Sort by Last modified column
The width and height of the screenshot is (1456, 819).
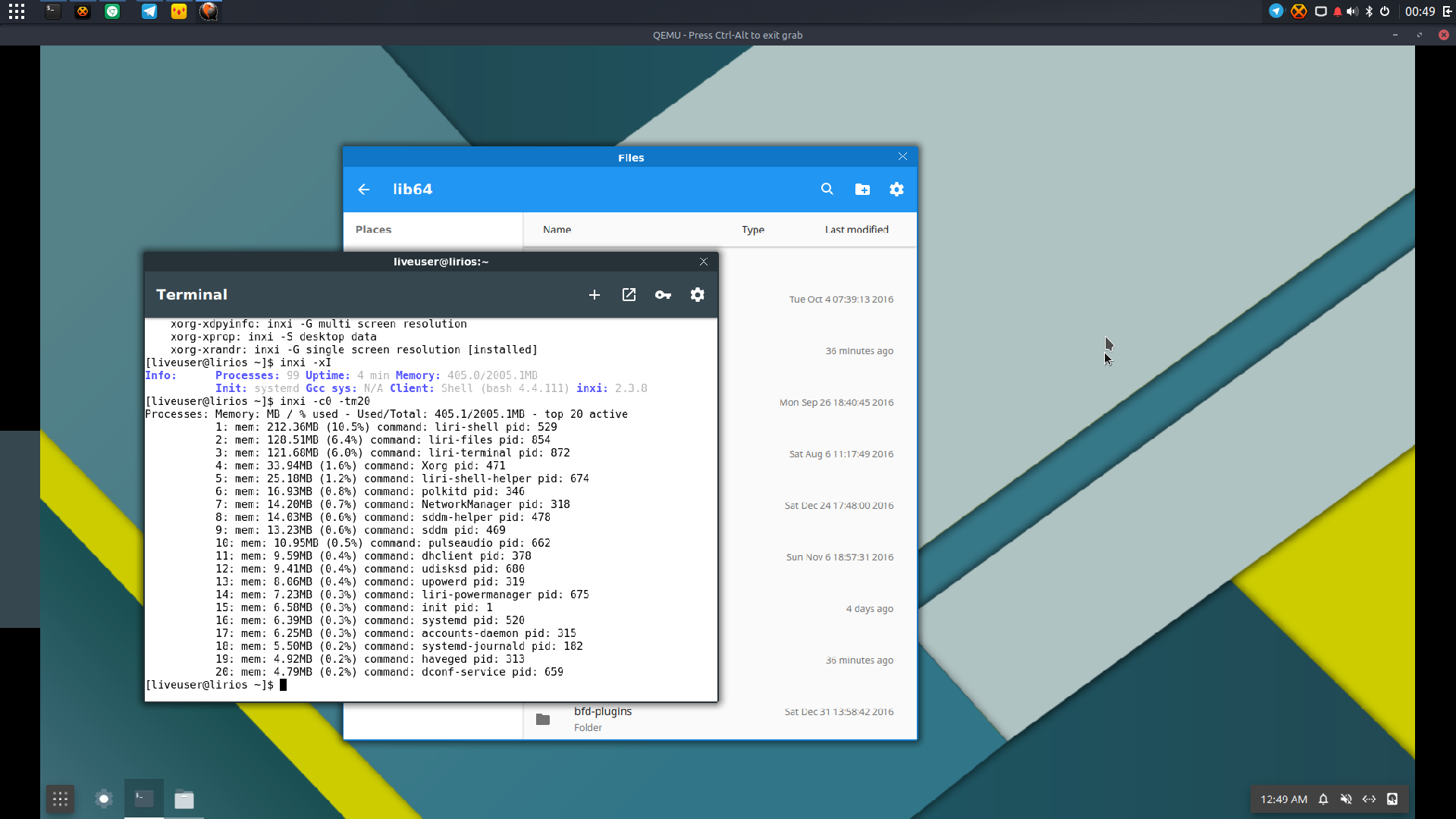point(857,230)
